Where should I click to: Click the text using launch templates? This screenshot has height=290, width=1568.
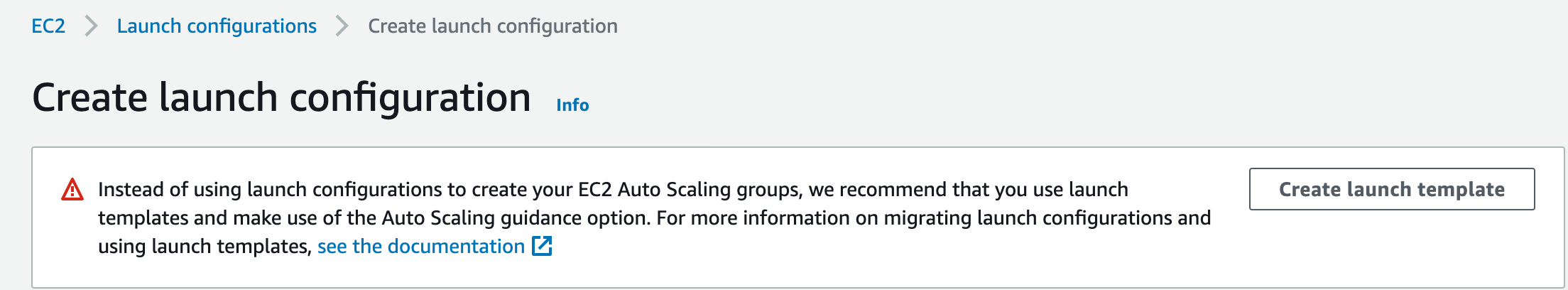[x=205, y=246]
